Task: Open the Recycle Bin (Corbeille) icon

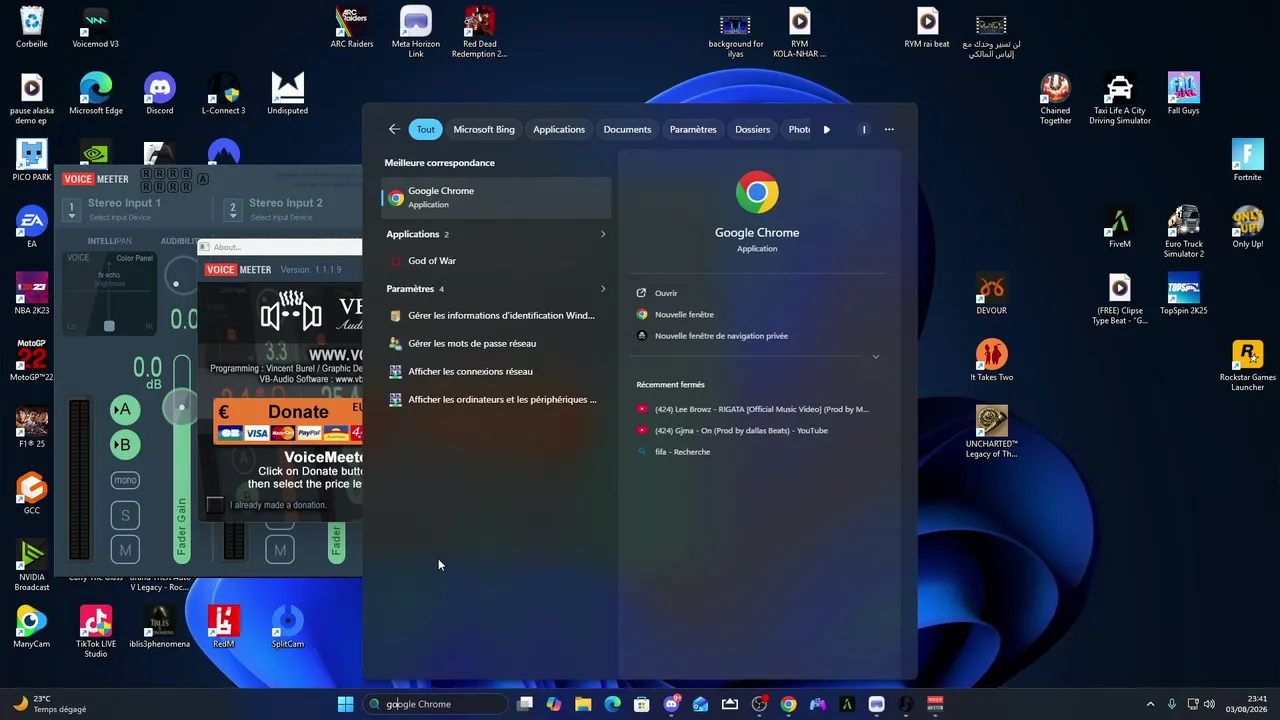Action: click(x=32, y=28)
